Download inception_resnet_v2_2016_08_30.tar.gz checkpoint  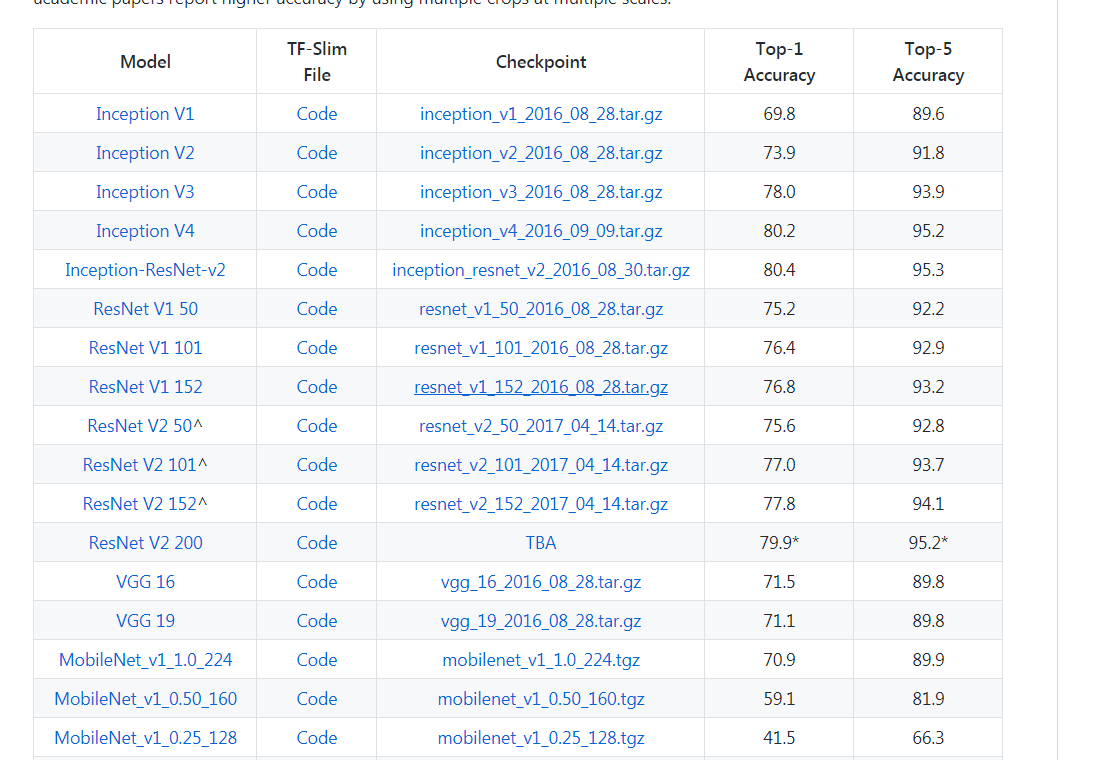pos(541,269)
